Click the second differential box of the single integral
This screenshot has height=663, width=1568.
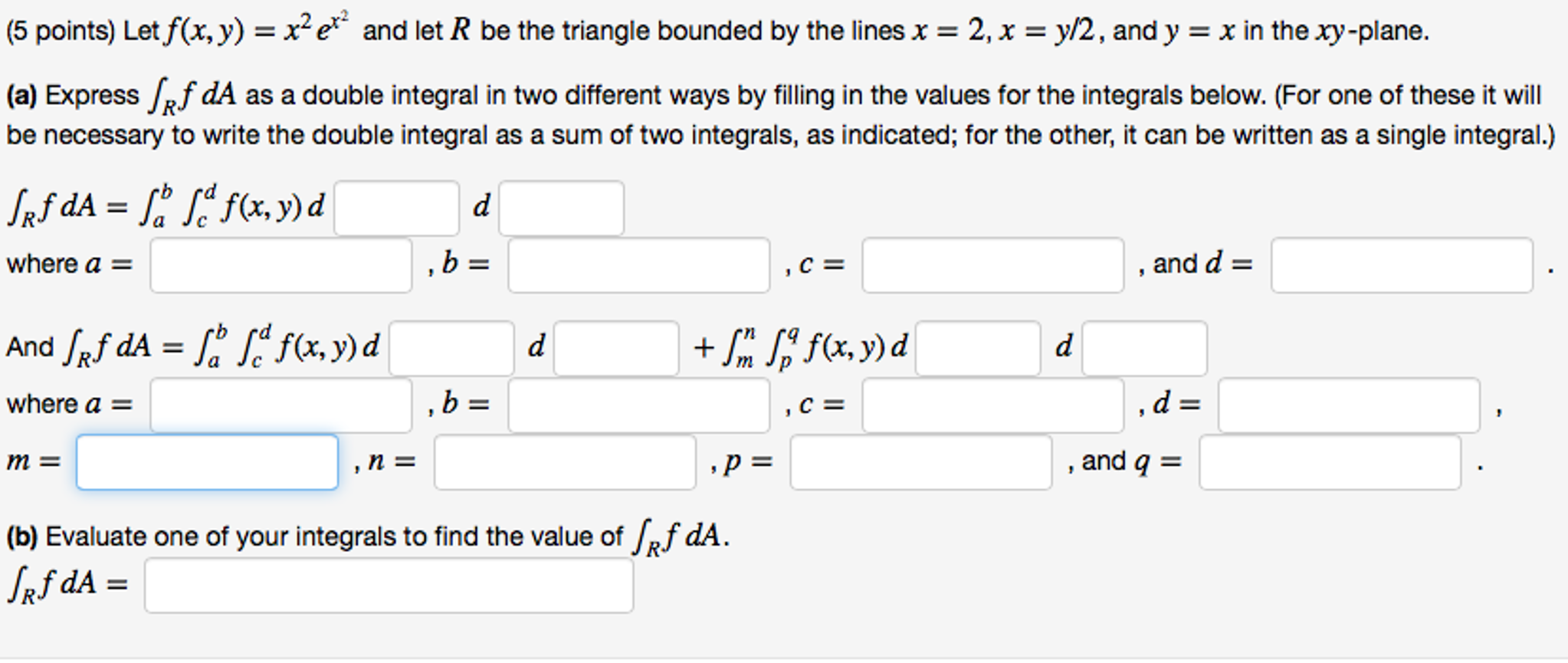point(561,208)
